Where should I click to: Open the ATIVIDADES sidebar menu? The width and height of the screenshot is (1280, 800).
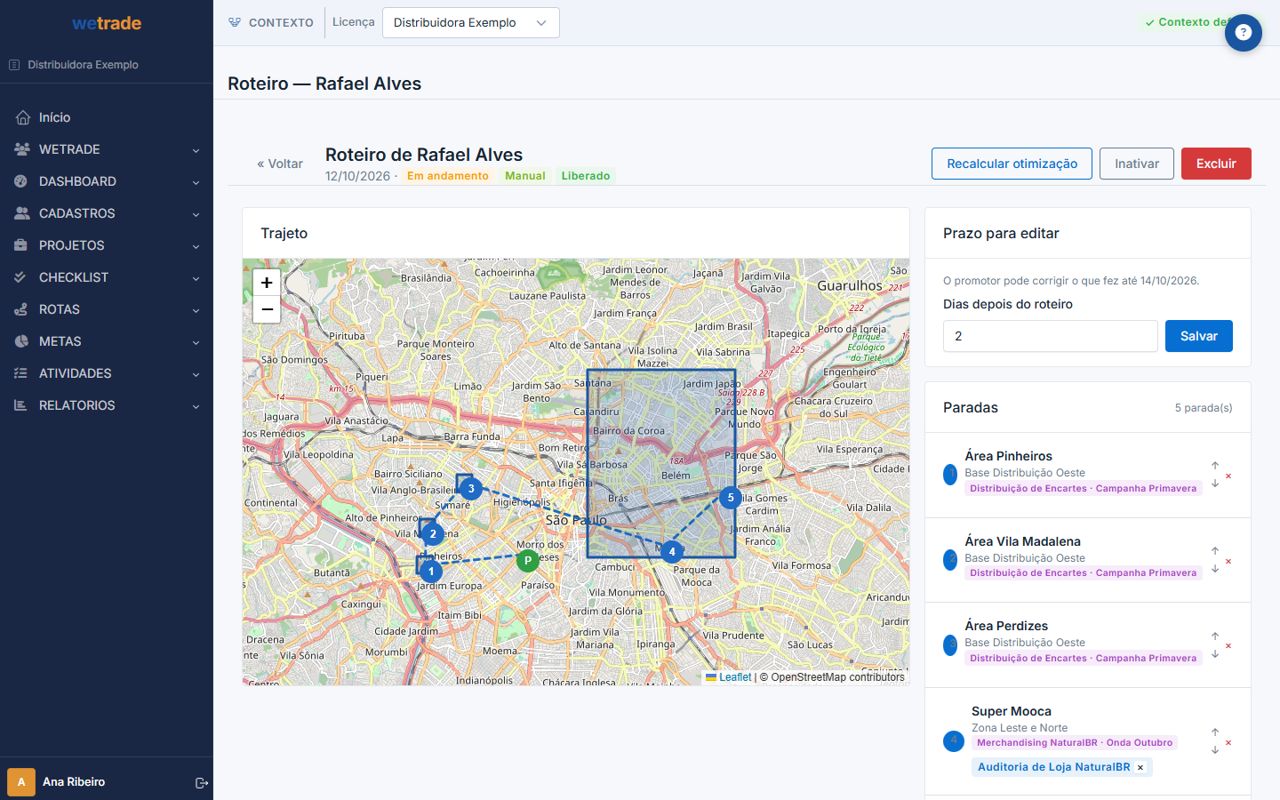(x=107, y=373)
